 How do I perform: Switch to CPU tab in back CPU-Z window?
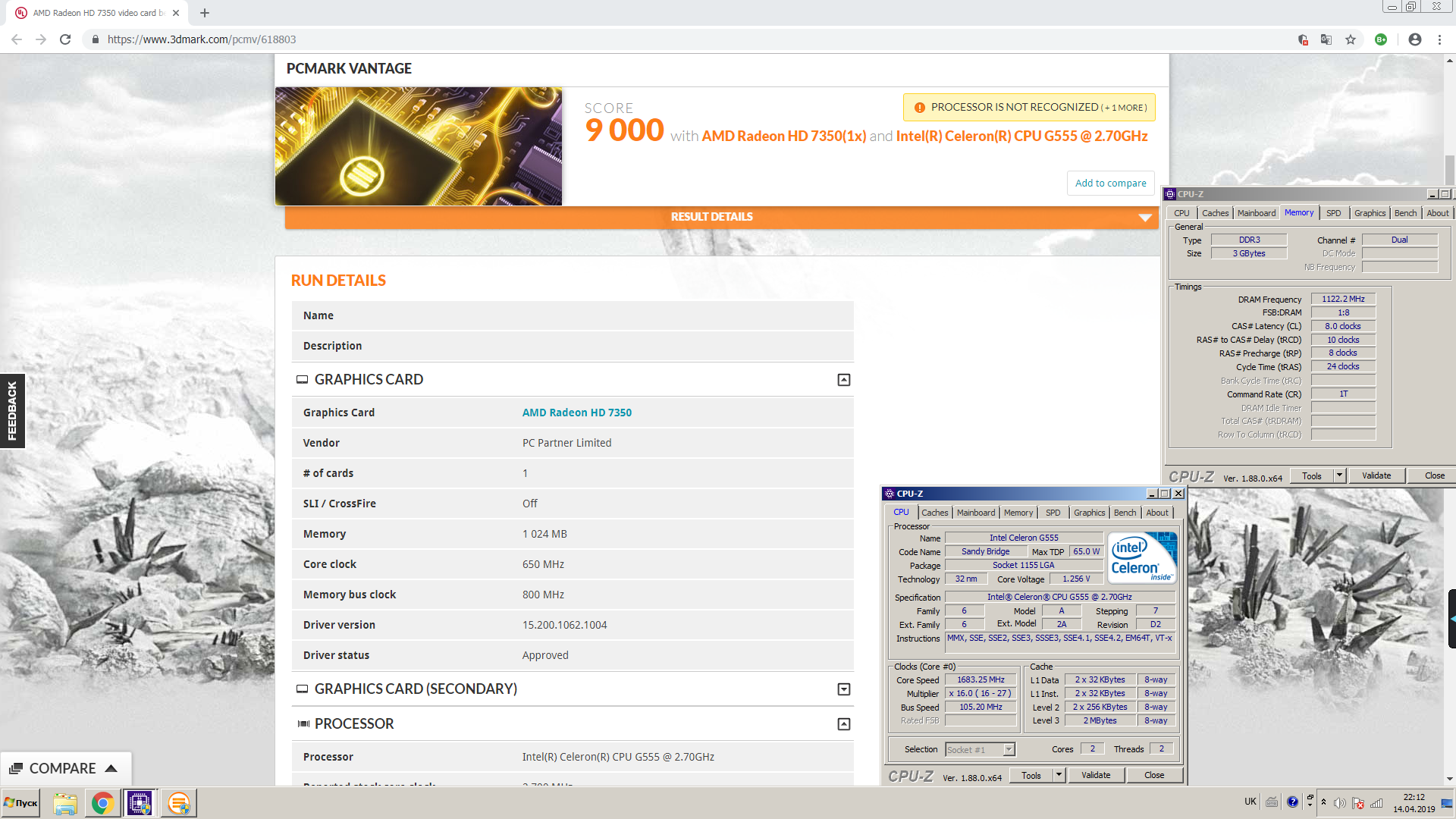pos(1182,213)
